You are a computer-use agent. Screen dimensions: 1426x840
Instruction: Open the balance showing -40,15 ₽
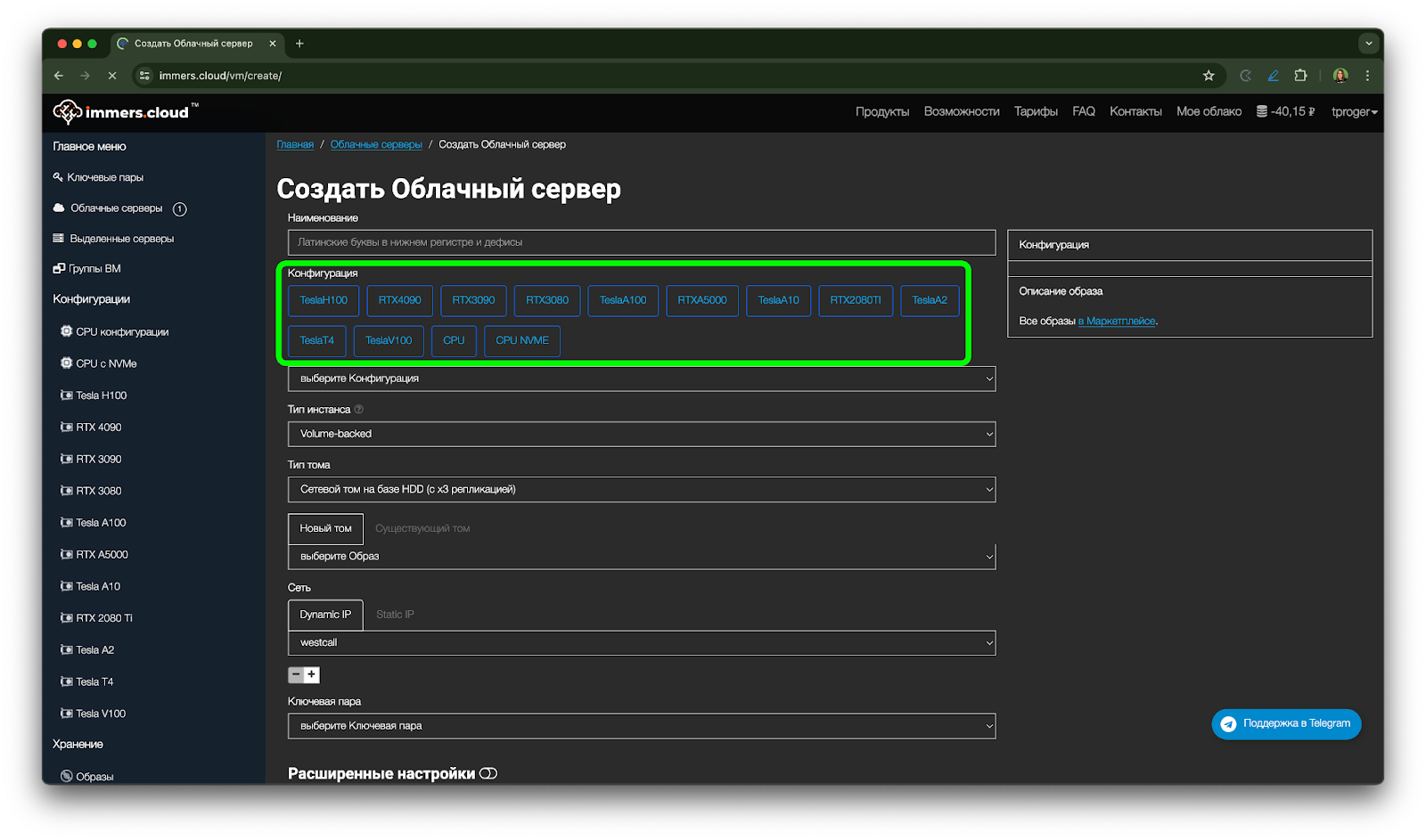click(x=1286, y=111)
